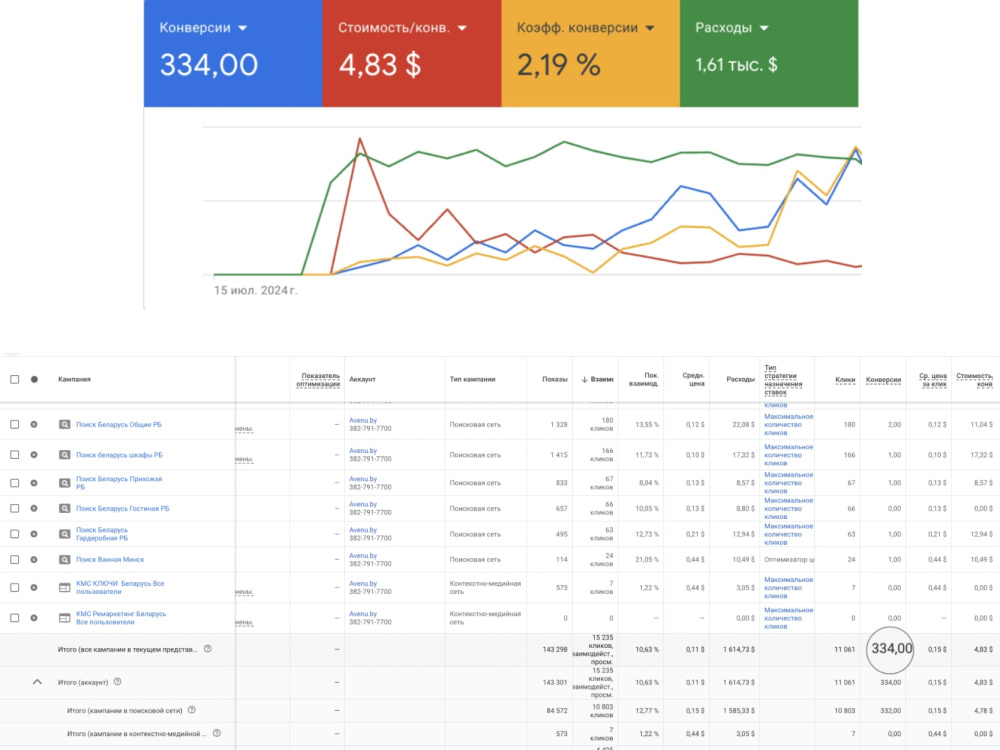Click search campaign icon for Поиск Беларусь Гардеробная РБ
Image resolution: width=1000 pixels, height=750 pixels.
[64, 534]
